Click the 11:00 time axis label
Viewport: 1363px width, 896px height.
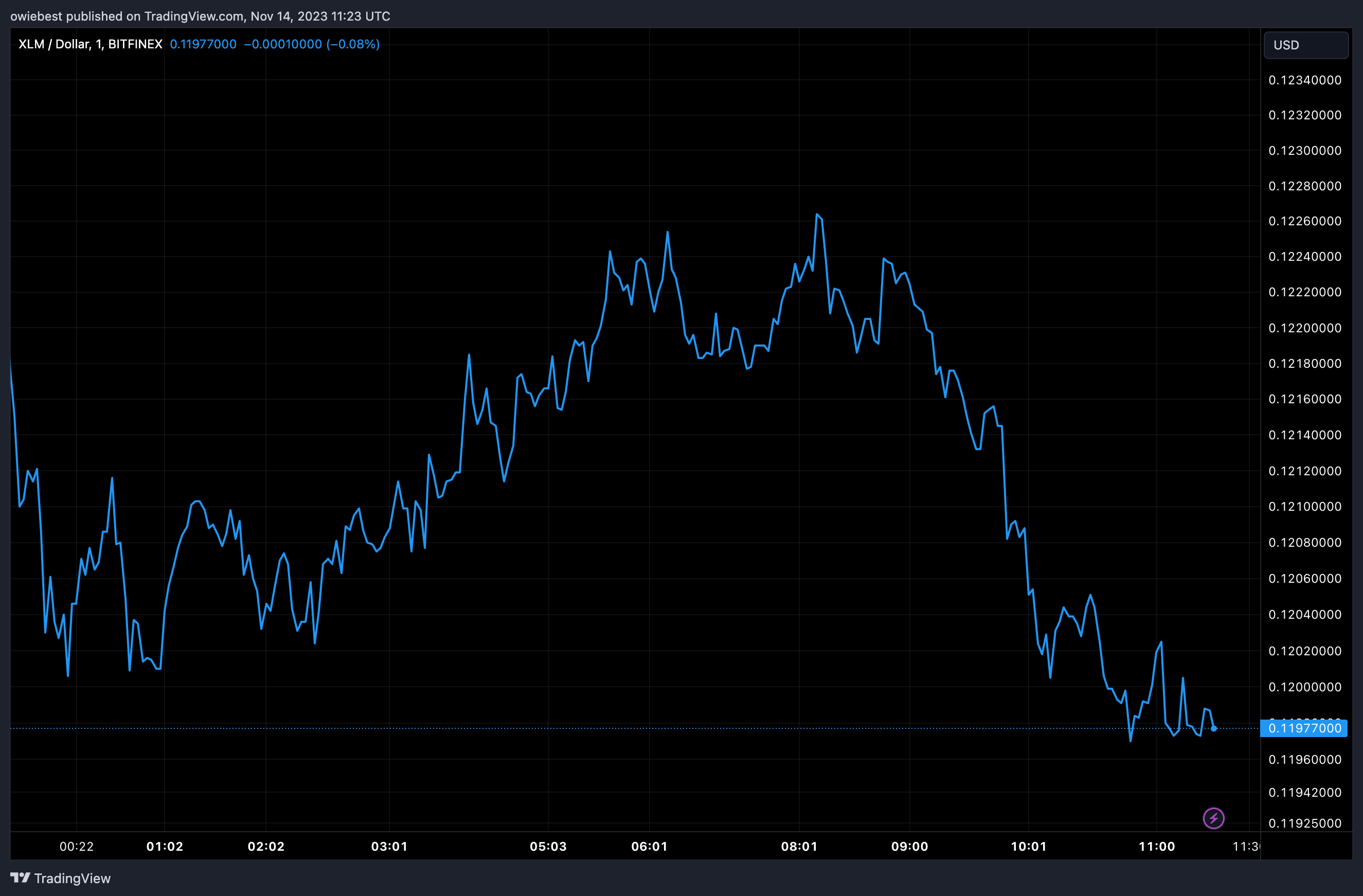point(1157,846)
